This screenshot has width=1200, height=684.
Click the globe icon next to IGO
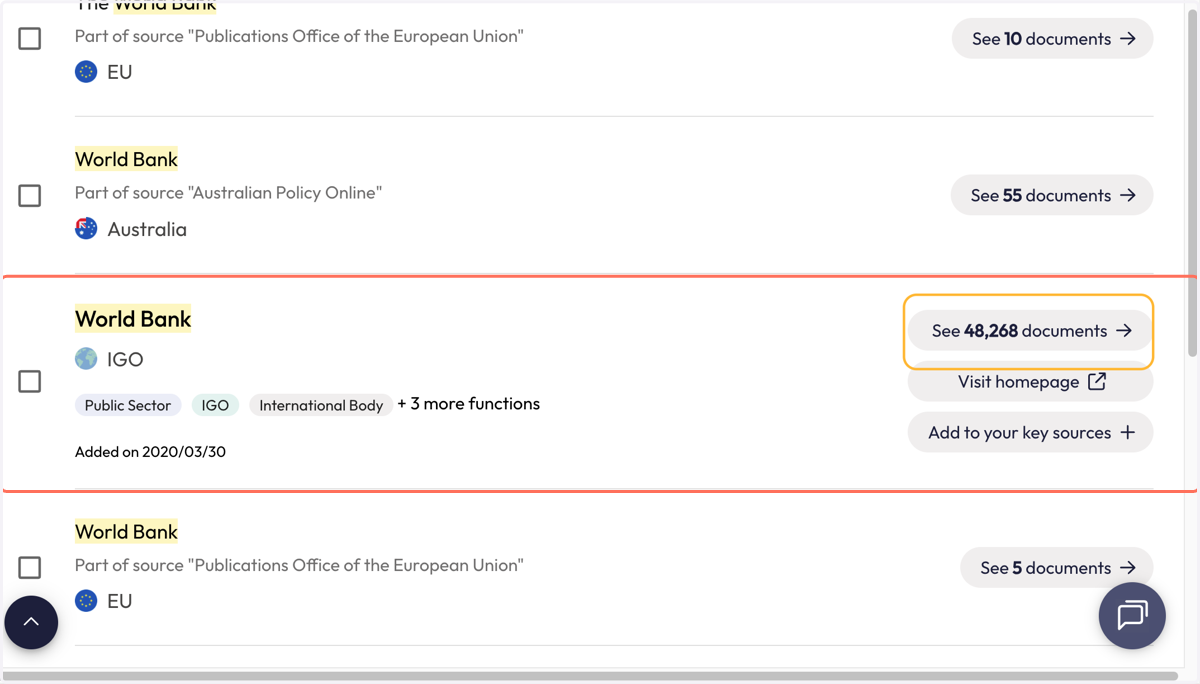86,358
